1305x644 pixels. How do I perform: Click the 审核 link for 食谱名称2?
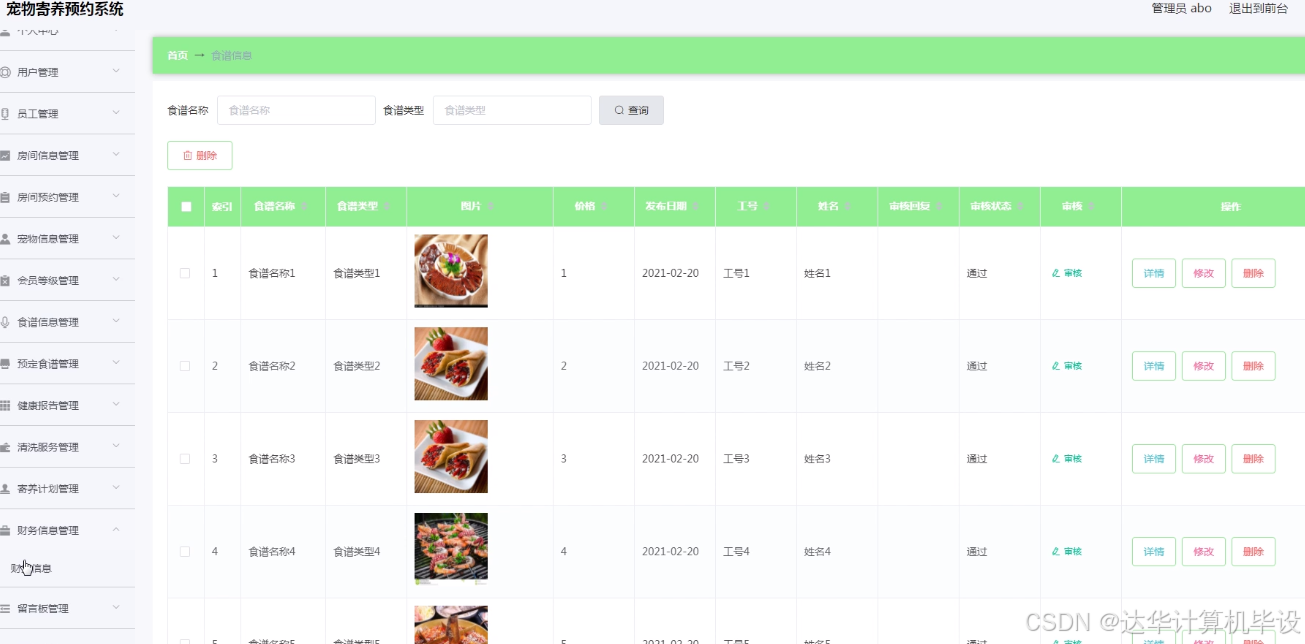[1067, 366]
